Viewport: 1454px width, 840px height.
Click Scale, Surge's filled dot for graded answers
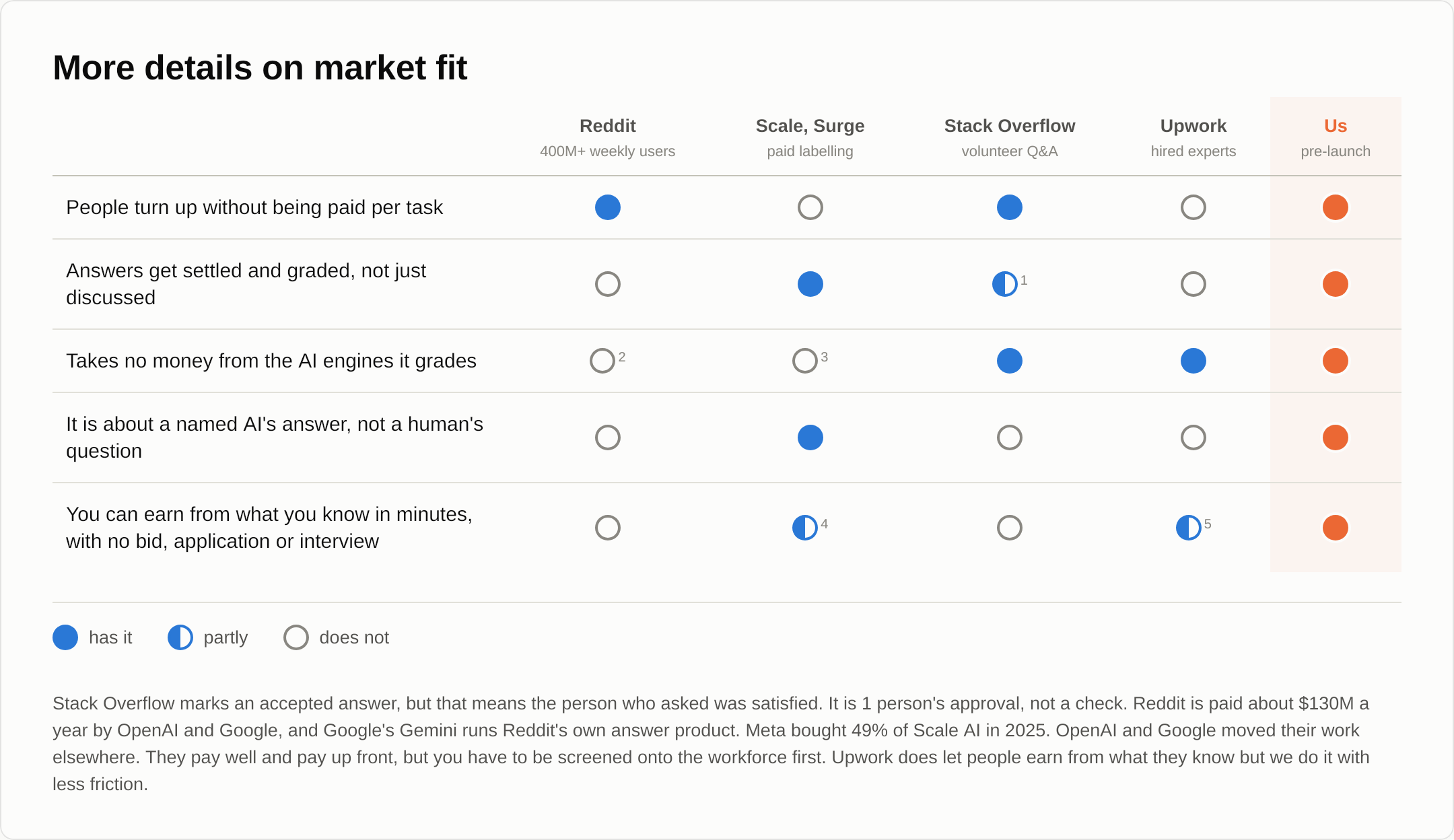click(810, 284)
